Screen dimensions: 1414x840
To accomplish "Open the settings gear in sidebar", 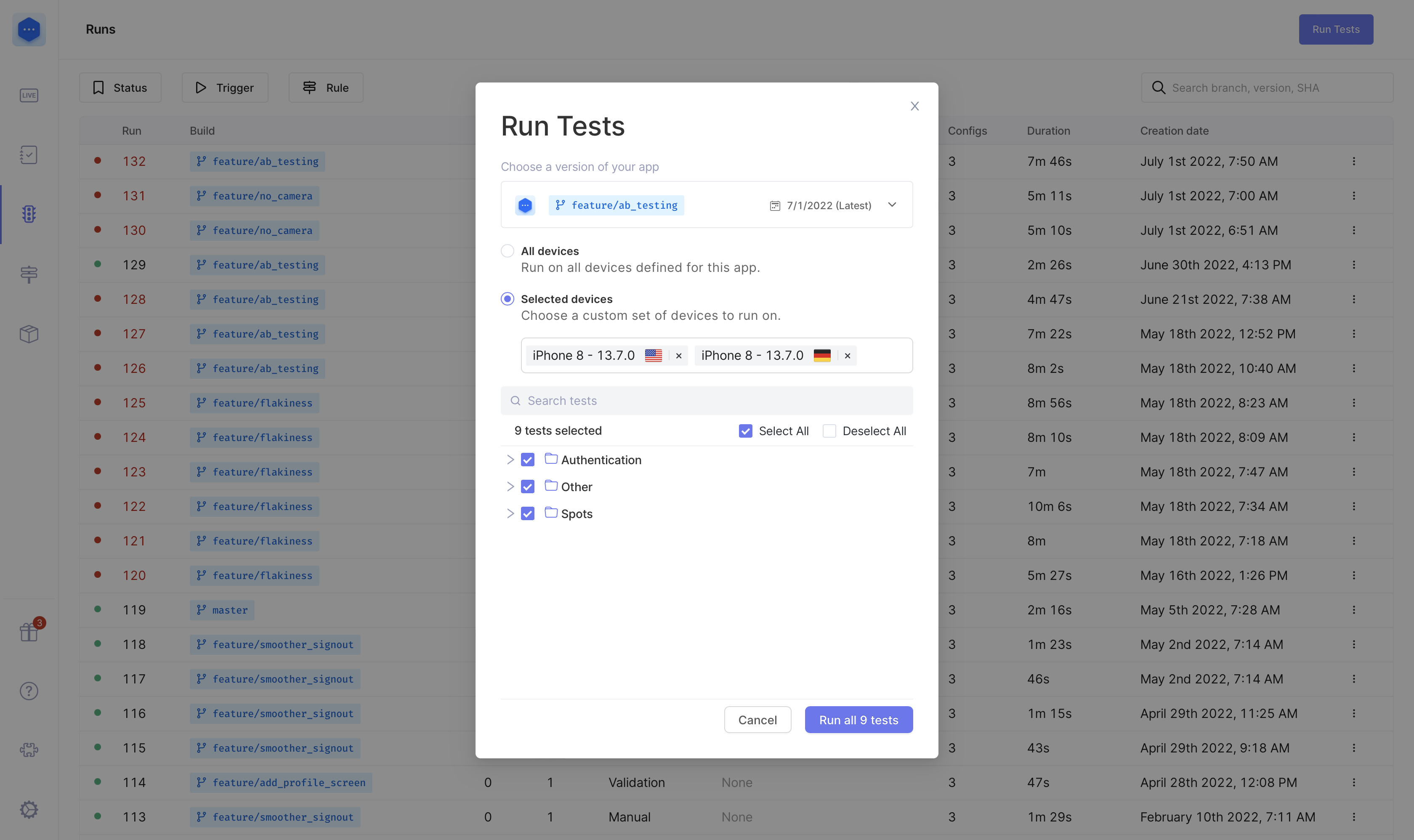I will tap(29, 809).
